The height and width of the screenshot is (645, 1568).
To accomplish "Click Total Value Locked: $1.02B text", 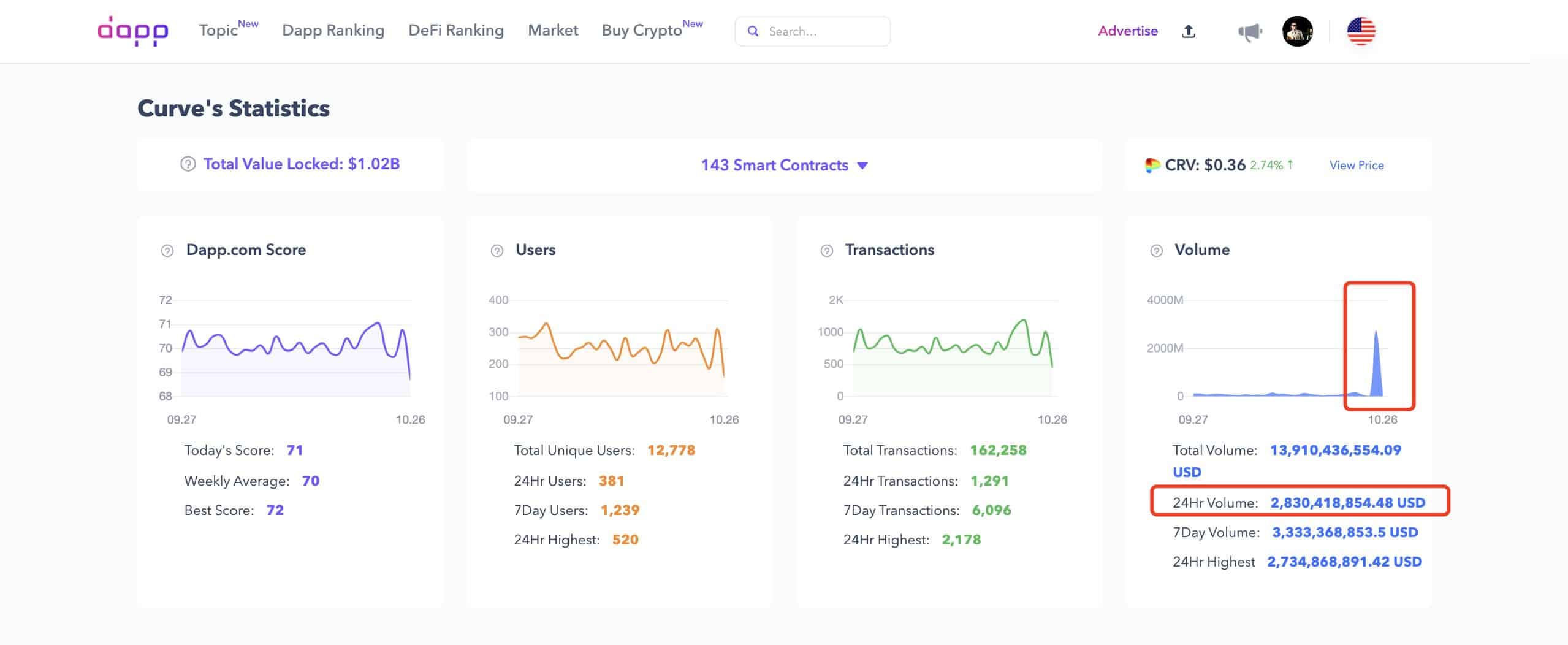I will coord(302,164).
